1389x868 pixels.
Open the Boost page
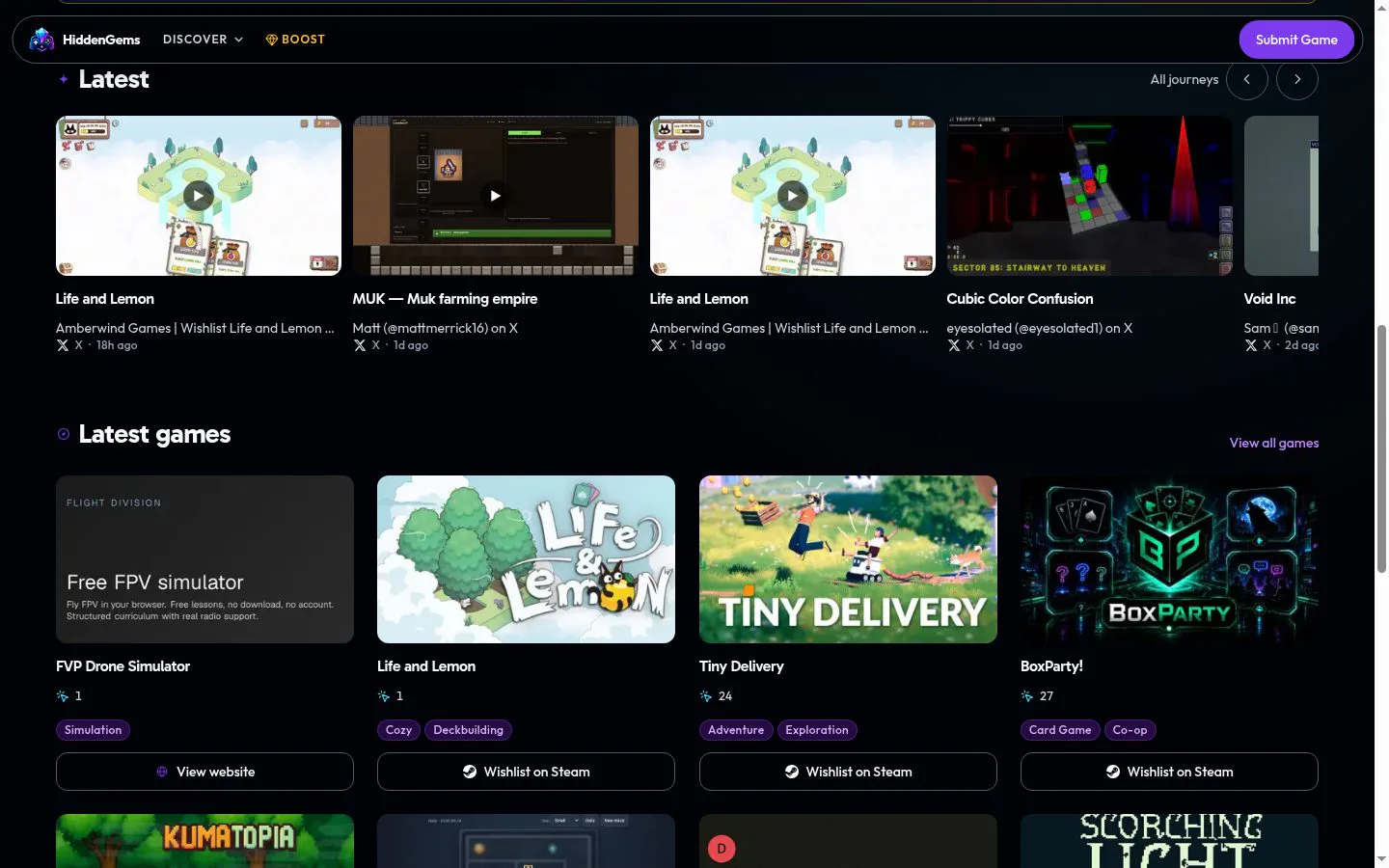[295, 40]
